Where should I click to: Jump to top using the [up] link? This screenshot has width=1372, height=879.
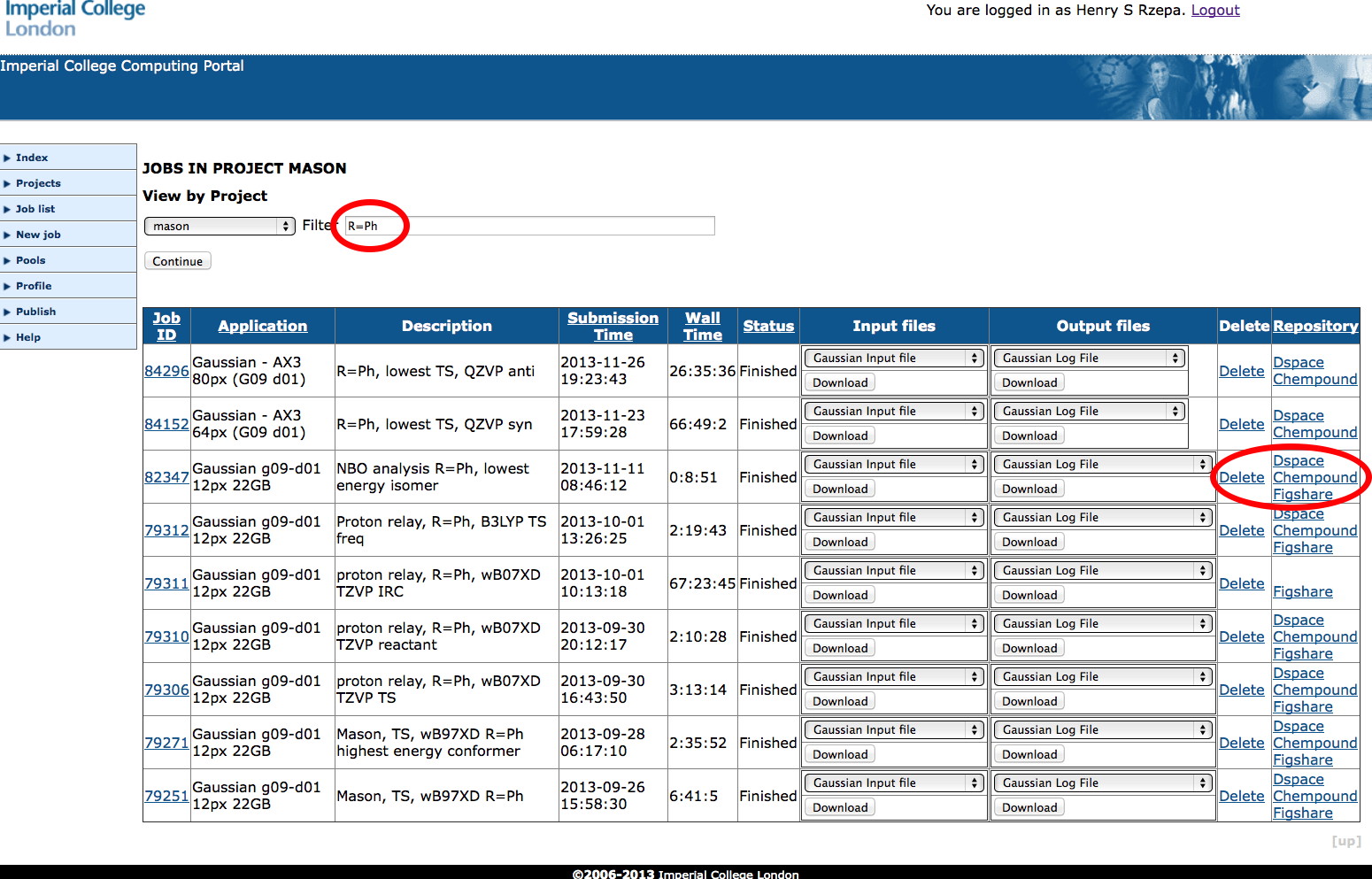coord(1345,841)
